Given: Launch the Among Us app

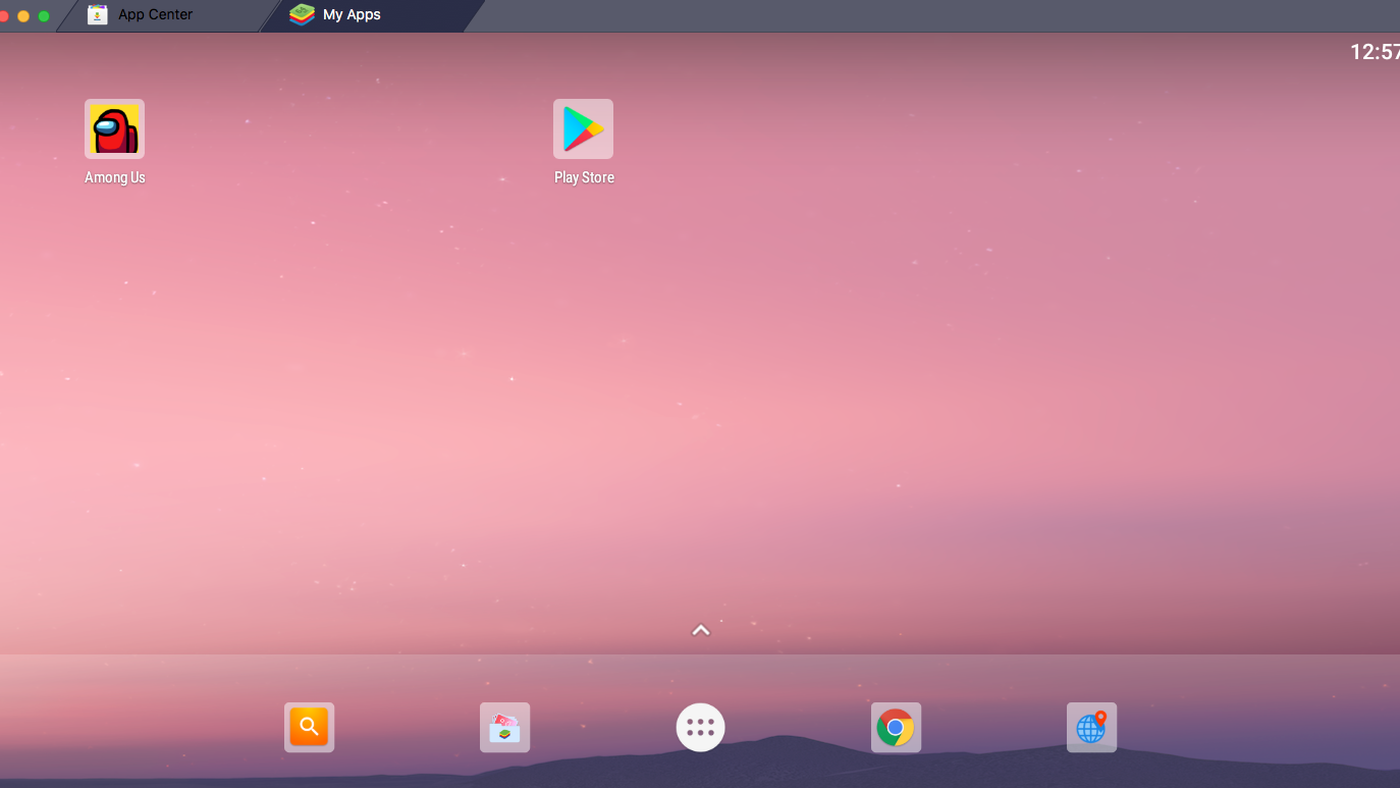Looking at the screenshot, I should 114,129.
